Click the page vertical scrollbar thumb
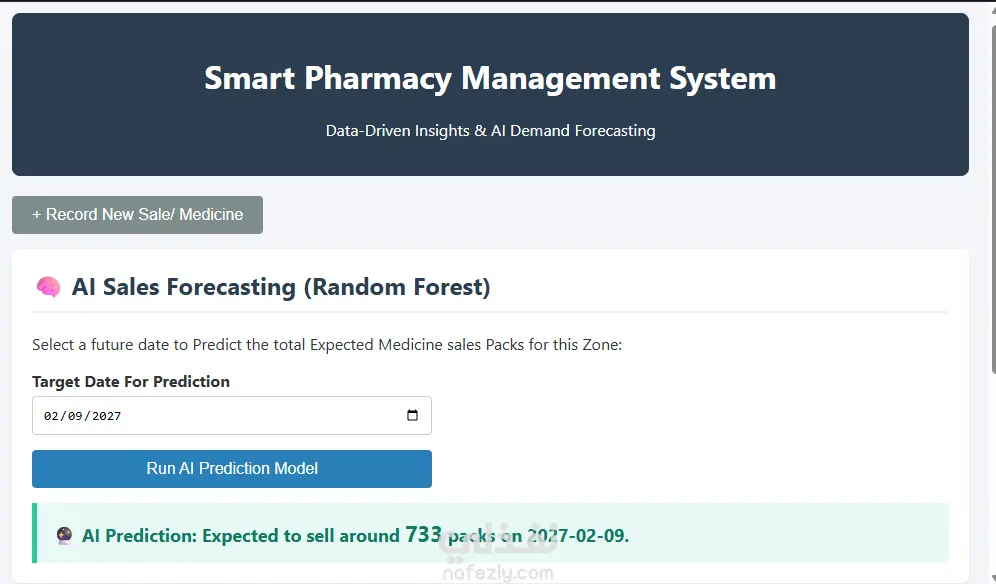 pyautogui.click(x=993, y=200)
